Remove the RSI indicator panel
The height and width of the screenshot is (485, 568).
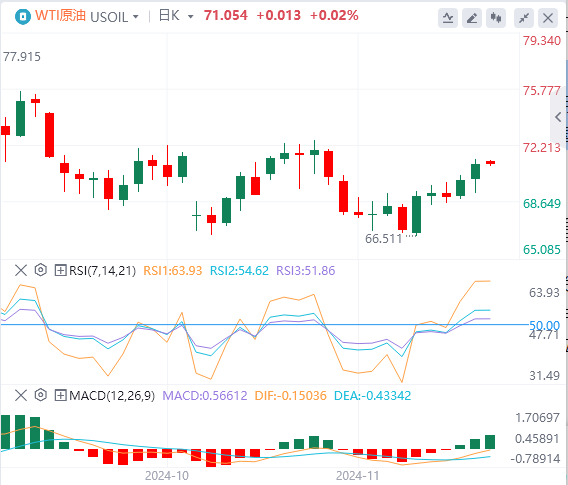pos(21,270)
